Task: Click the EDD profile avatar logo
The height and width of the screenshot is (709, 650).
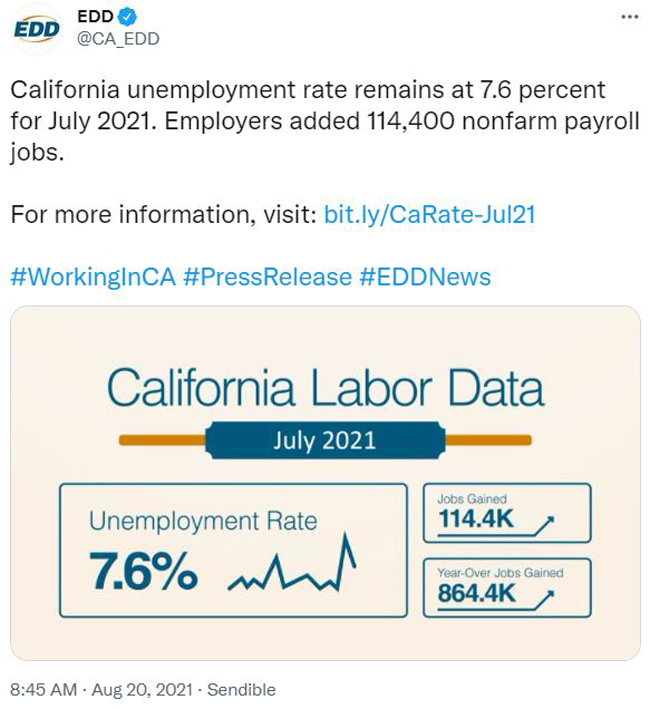Action: tap(36, 29)
